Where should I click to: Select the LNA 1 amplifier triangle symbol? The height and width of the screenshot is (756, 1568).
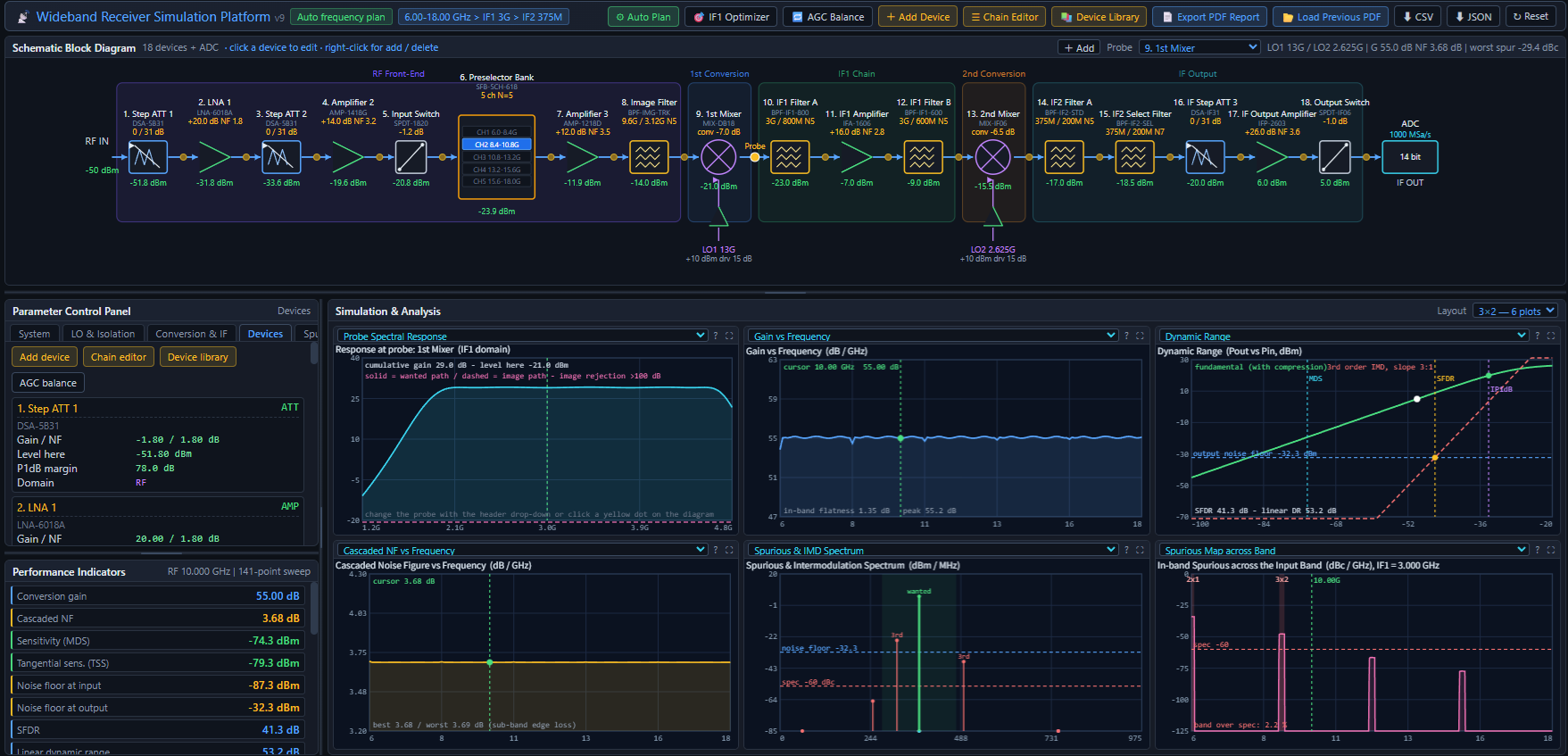(214, 157)
